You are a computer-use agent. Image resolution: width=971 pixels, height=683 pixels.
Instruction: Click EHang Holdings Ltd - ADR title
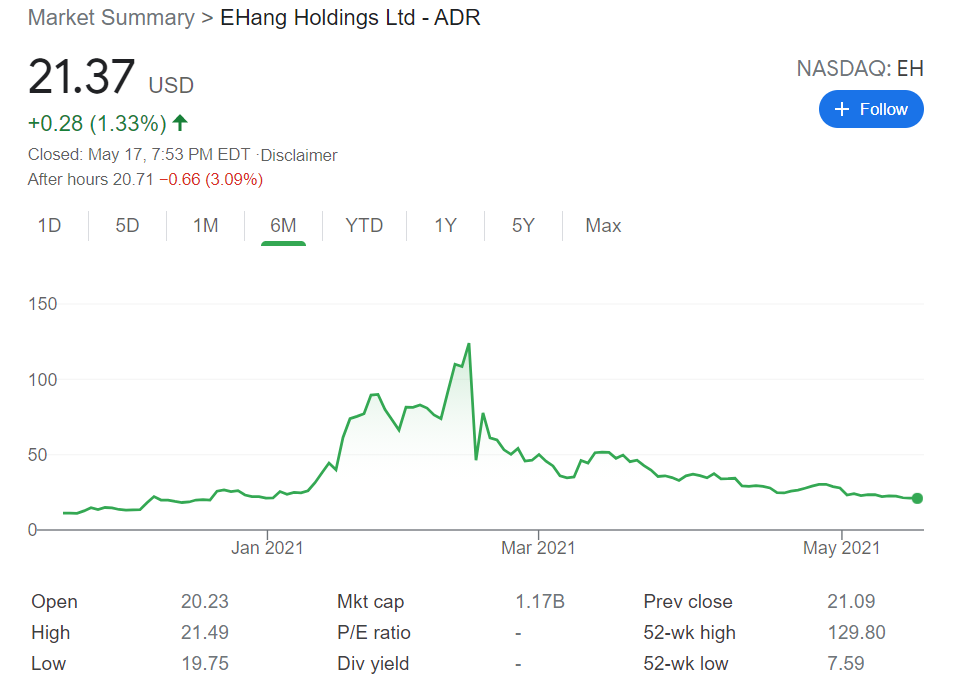pos(351,18)
